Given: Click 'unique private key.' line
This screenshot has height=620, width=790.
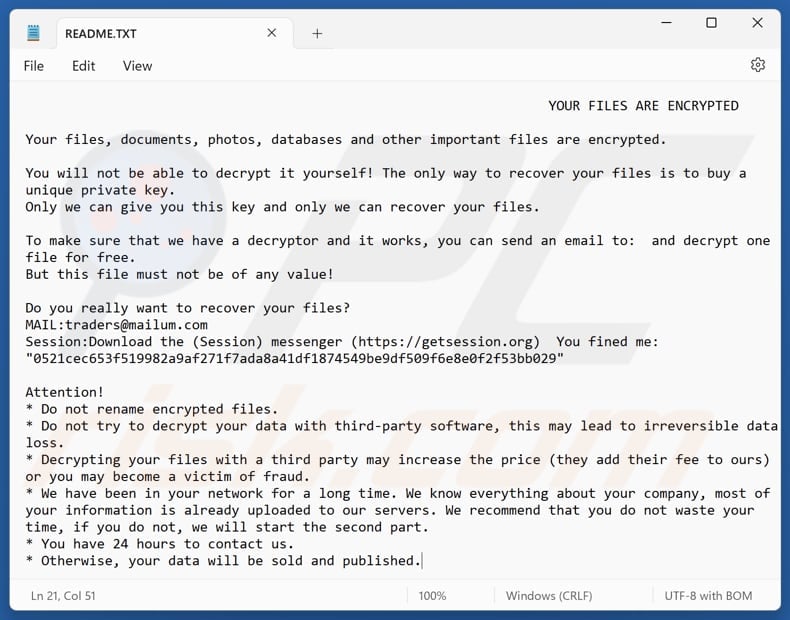Looking at the screenshot, I should [x=100, y=190].
